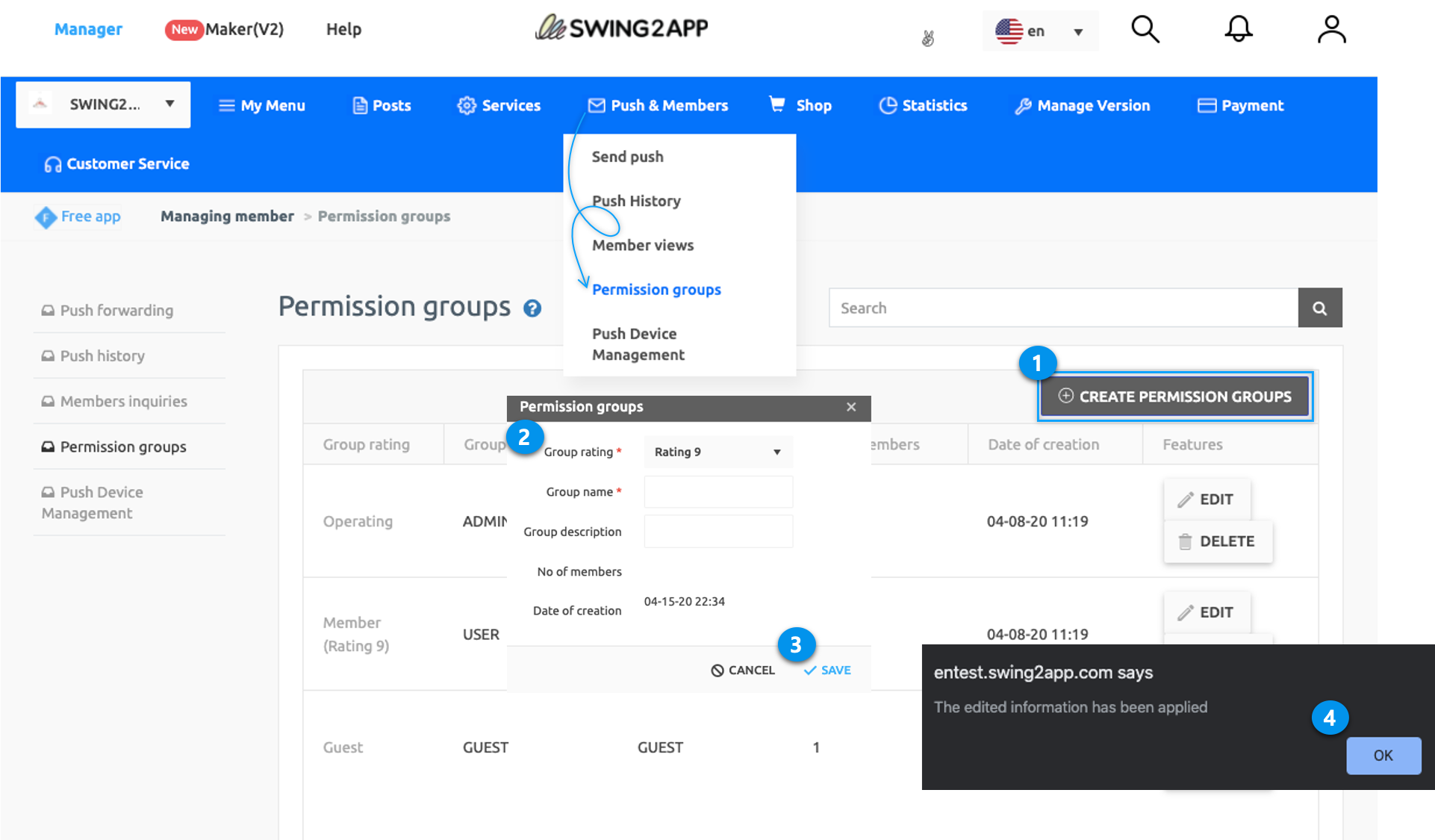Viewport: 1435px width, 840px height.
Task: Switch to Manager tab
Action: click(x=88, y=29)
